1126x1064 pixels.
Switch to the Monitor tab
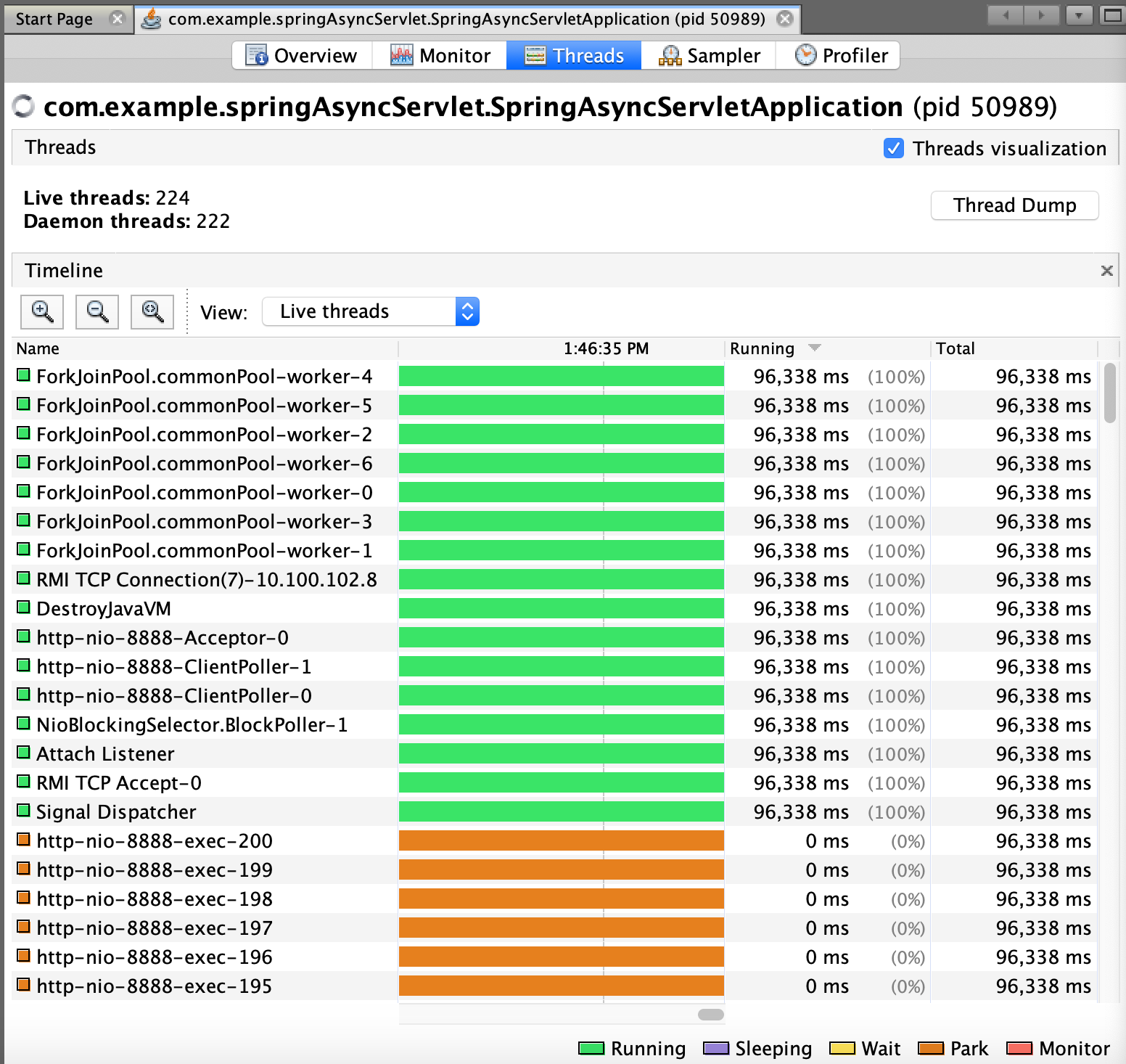click(440, 56)
